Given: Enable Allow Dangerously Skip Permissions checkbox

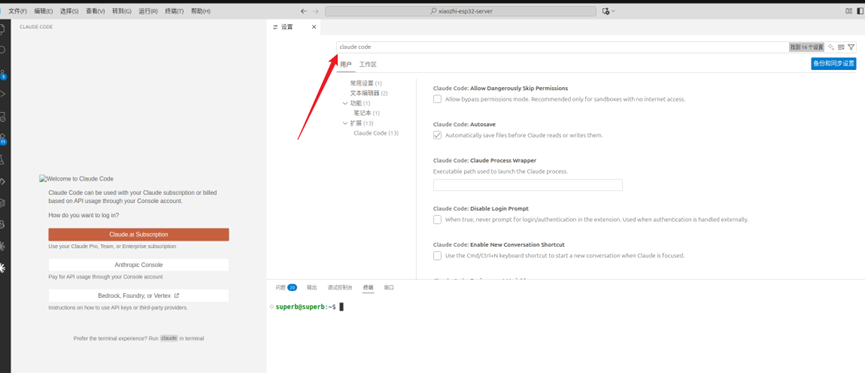Looking at the screenshot, I should 437,99.
